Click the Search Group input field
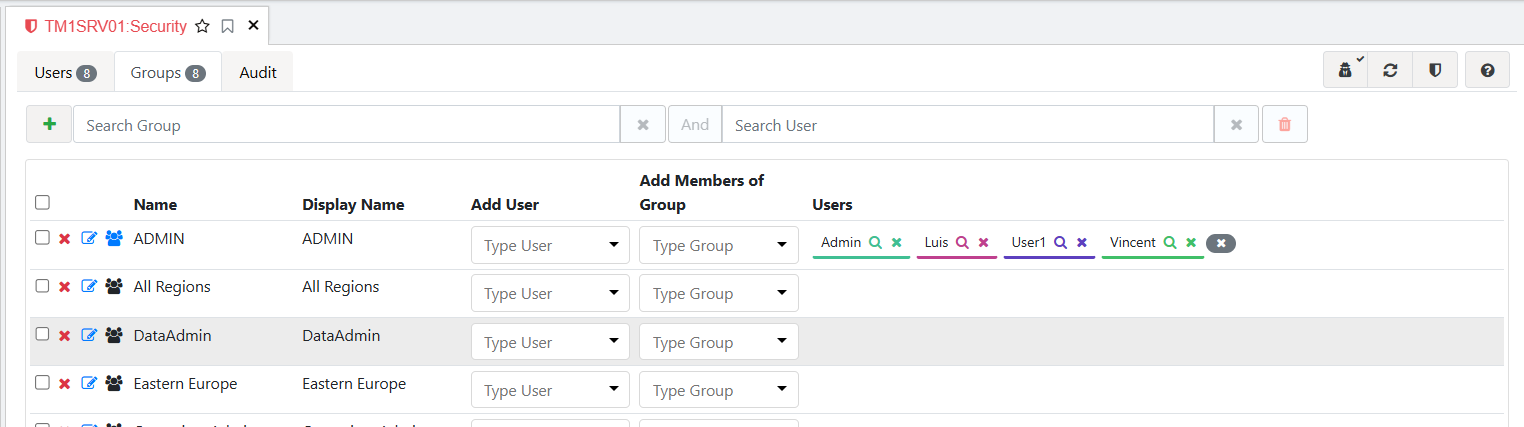The width and height of the screenshot is (1524, 427). [x=346, y=125]
